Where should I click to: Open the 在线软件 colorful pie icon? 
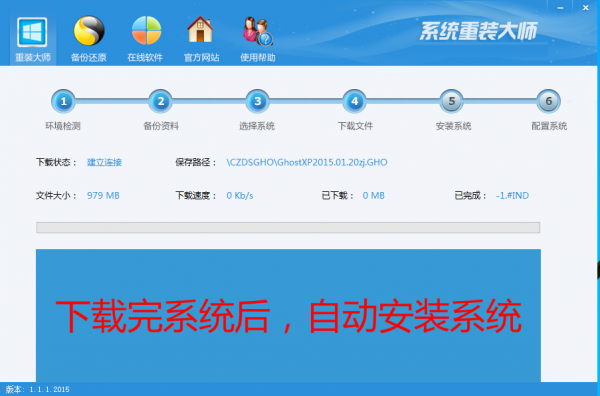tap(146, 31)
